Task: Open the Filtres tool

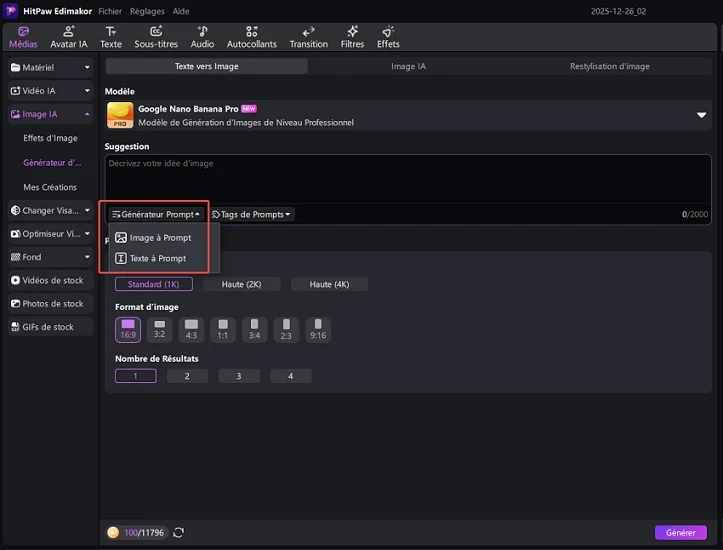Action: coord(352,38)
